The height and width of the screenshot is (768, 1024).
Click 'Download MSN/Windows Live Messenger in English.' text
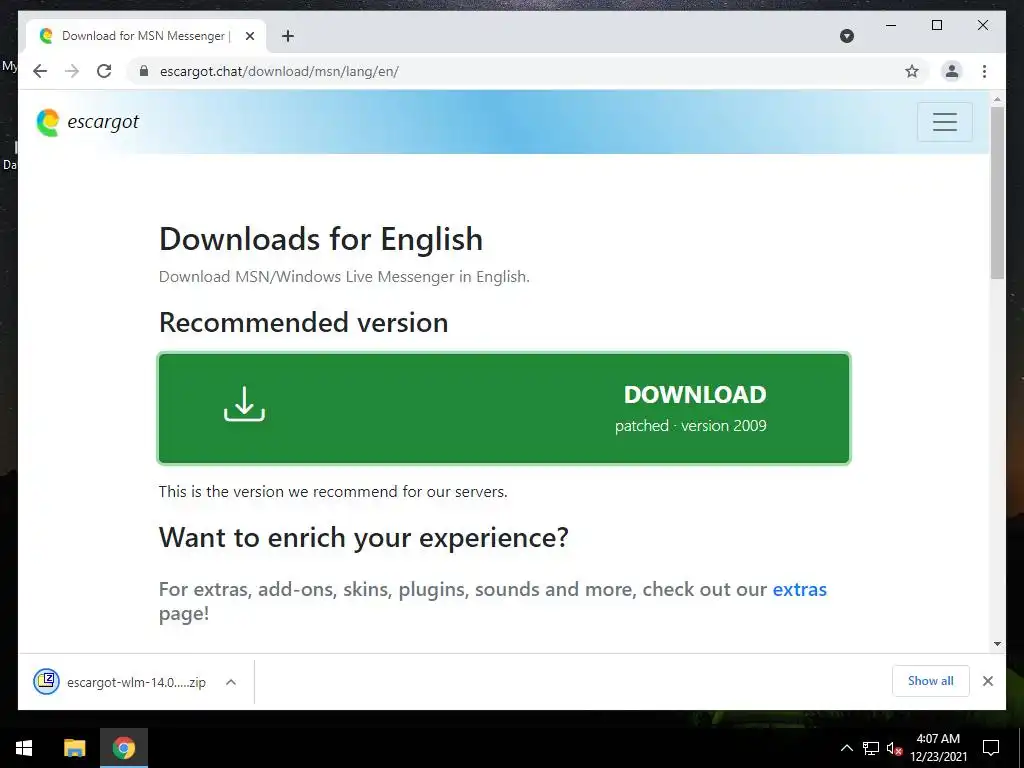[x=344, y=276]
